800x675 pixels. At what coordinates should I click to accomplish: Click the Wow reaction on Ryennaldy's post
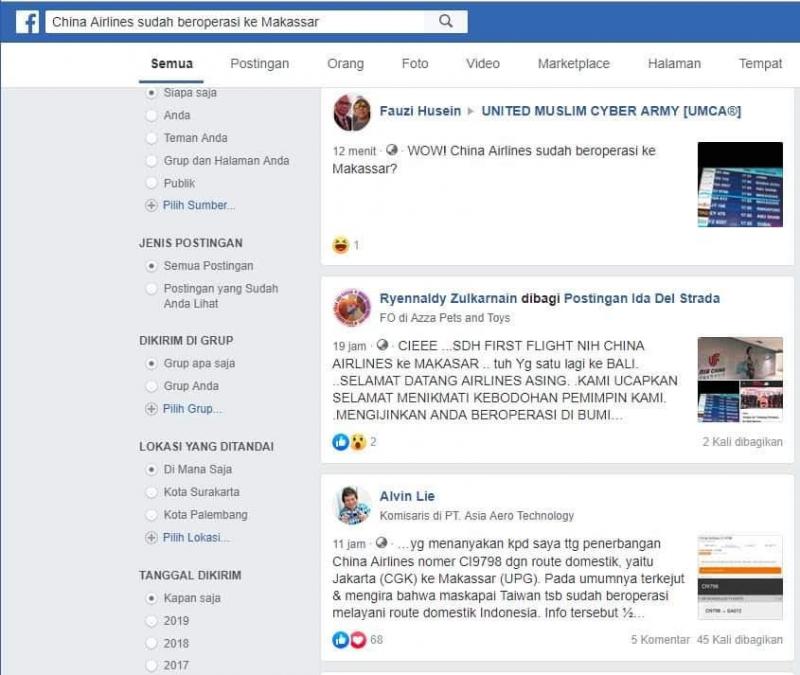(x=358, y=442)
